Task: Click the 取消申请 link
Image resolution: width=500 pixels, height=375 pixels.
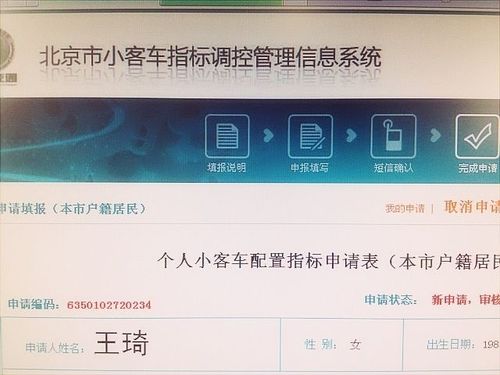Action: tap(471, 207)
